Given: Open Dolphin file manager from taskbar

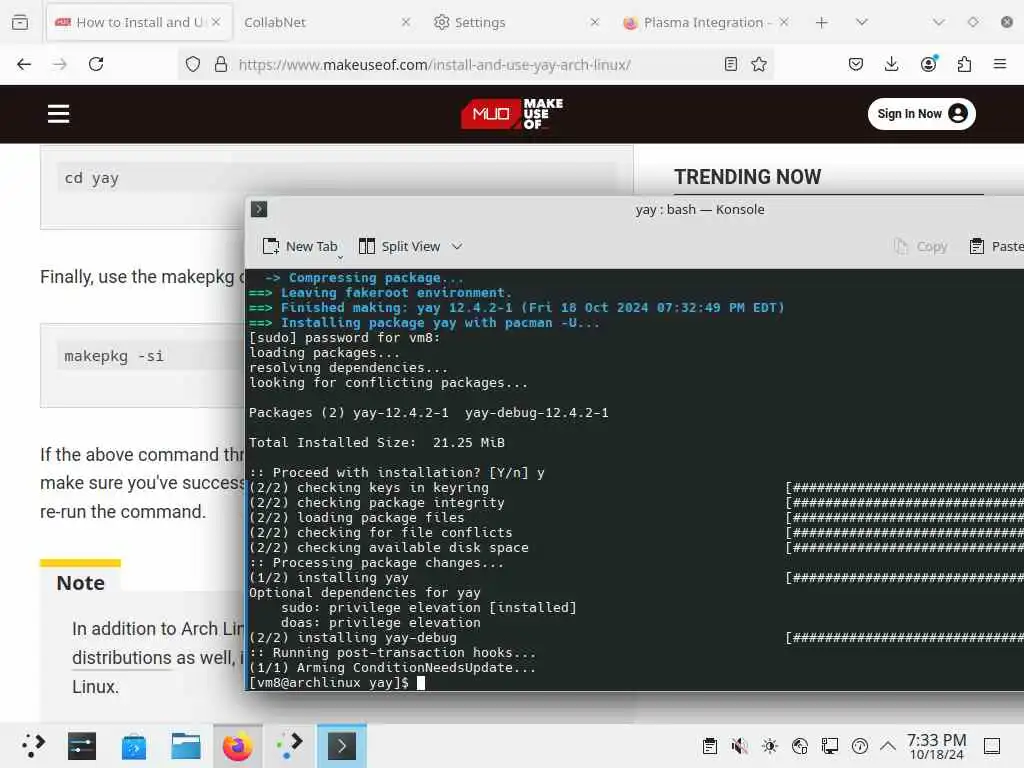Looking at the screenshot, I should click(x=185, y=746).
